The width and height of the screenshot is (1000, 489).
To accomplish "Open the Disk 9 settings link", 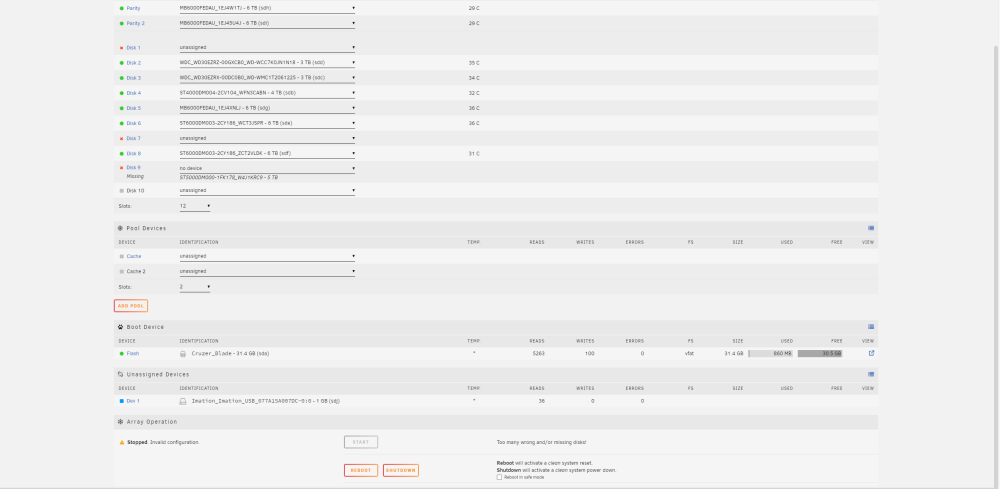I will tap(133, 168).
